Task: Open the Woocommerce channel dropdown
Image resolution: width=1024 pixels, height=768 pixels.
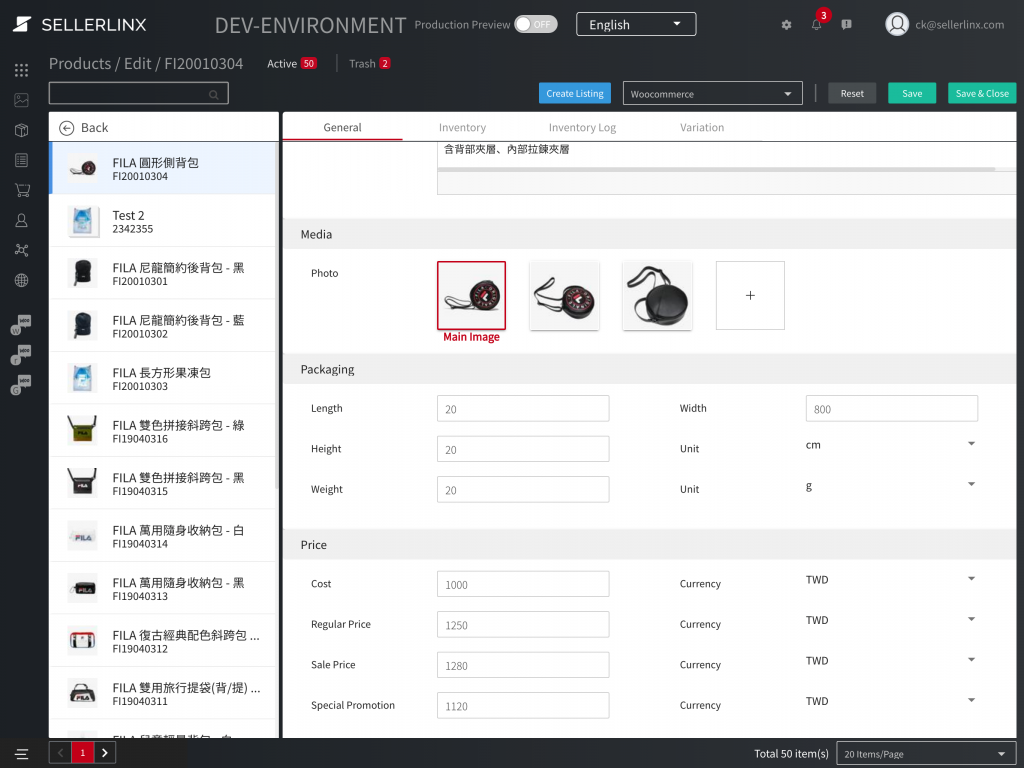Action: coord(712,93)
